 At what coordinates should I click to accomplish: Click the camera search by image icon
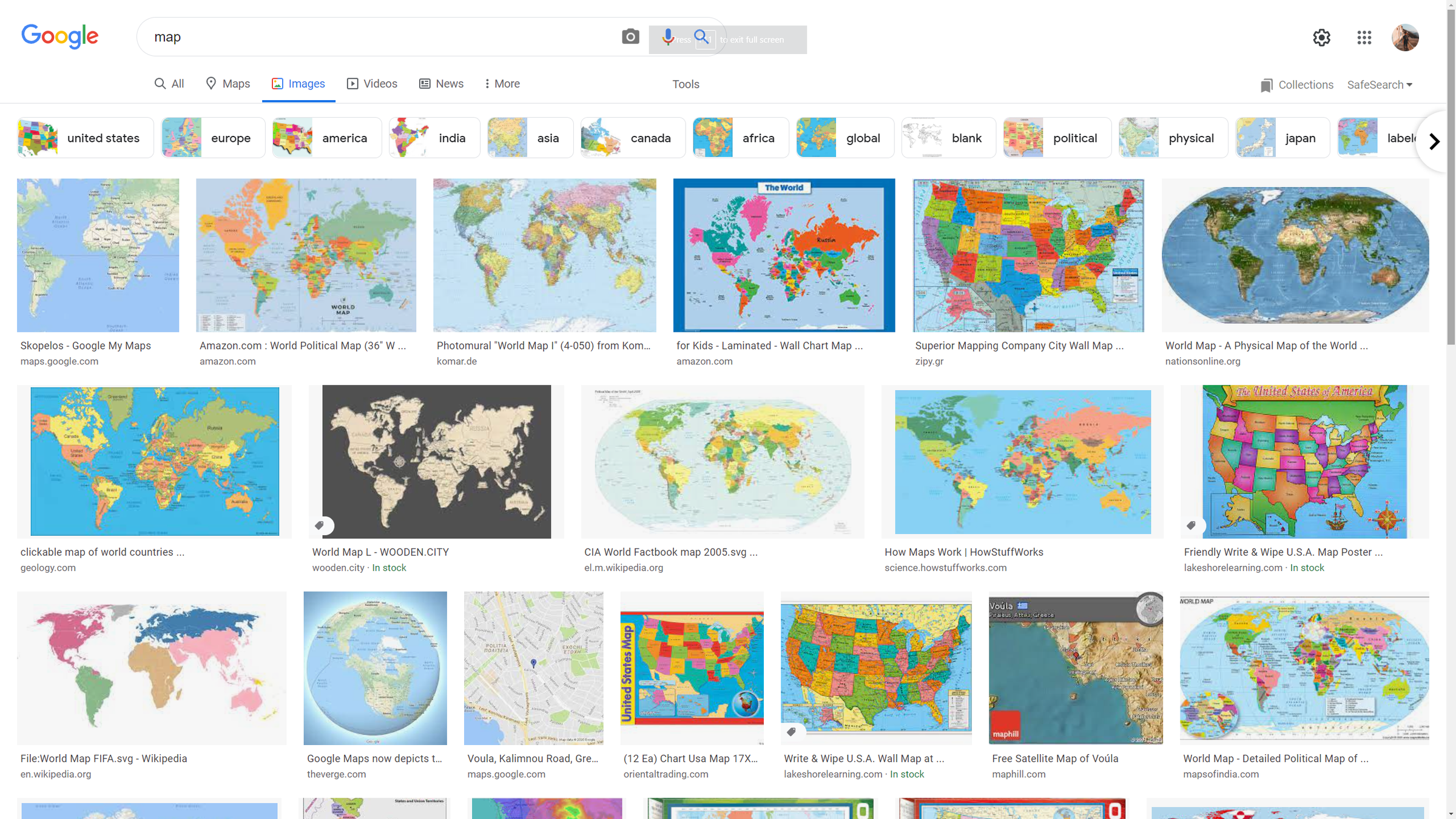coord(630,37)
